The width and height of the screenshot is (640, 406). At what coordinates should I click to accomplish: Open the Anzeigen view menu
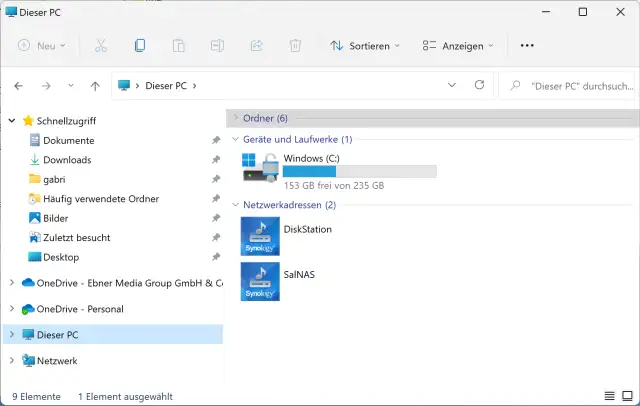pos(459,46)
